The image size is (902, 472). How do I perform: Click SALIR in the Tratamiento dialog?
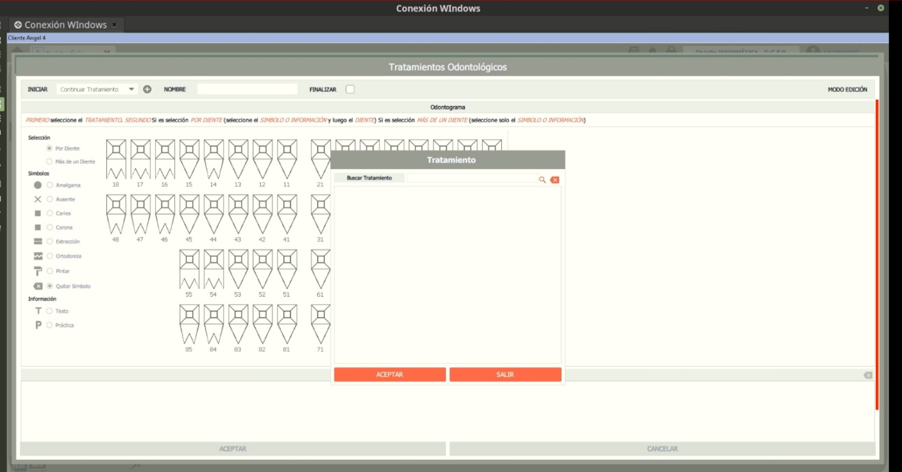(505, 374)
